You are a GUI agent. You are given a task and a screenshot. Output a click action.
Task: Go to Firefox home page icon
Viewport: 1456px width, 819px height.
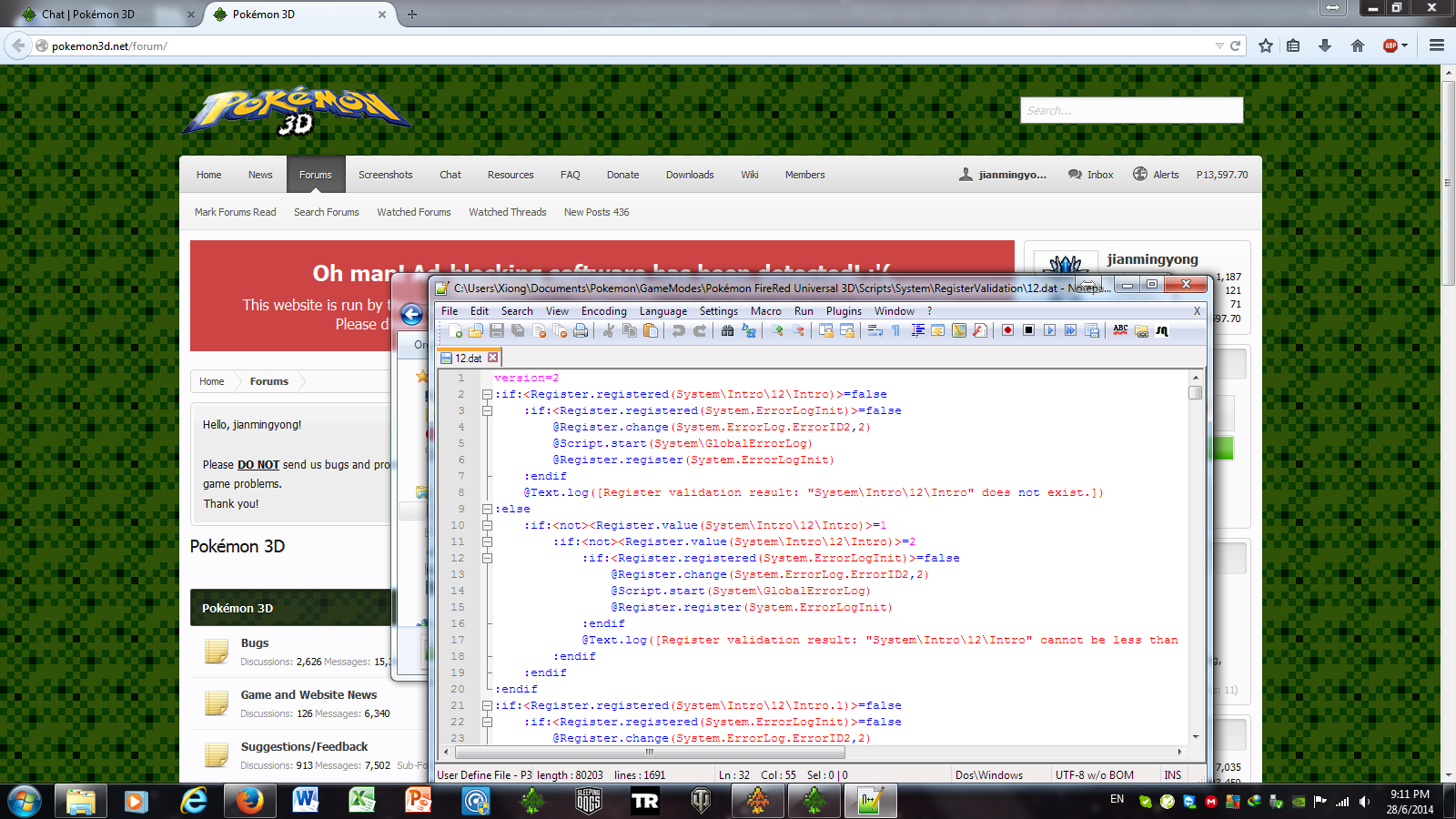point(1358,45)
